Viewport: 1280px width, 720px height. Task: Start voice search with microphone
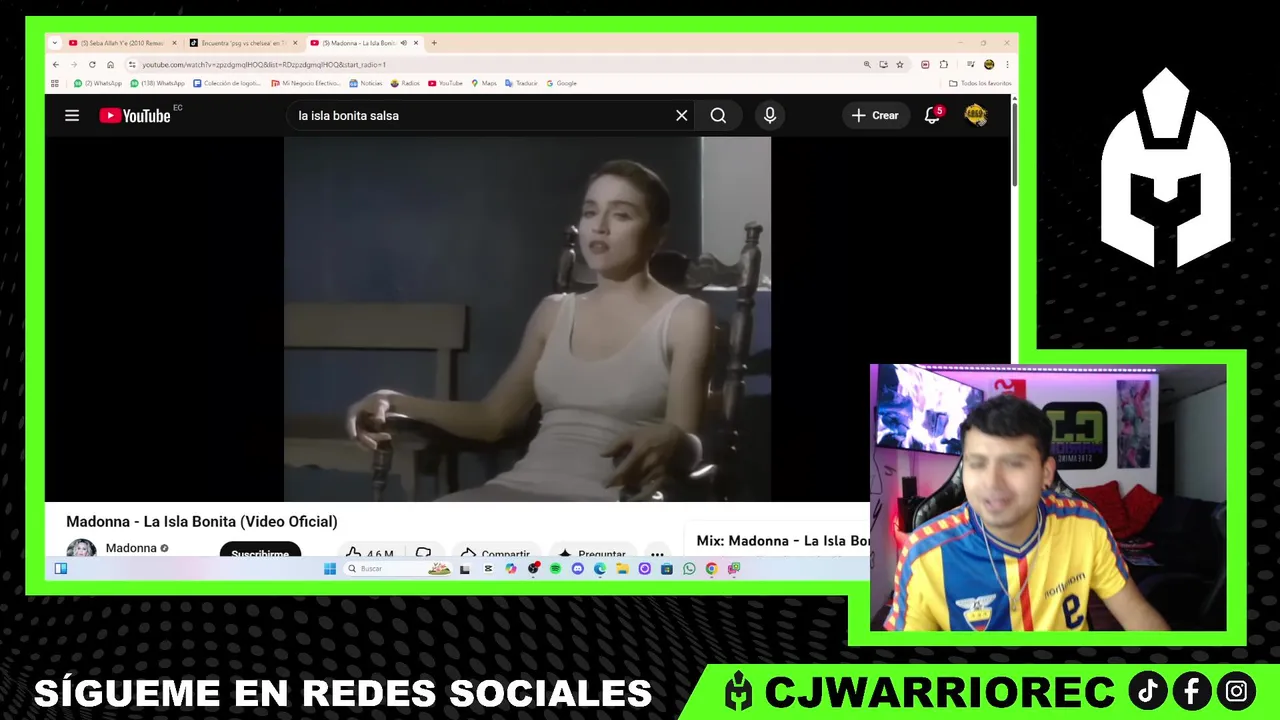[x=770, y=115]
